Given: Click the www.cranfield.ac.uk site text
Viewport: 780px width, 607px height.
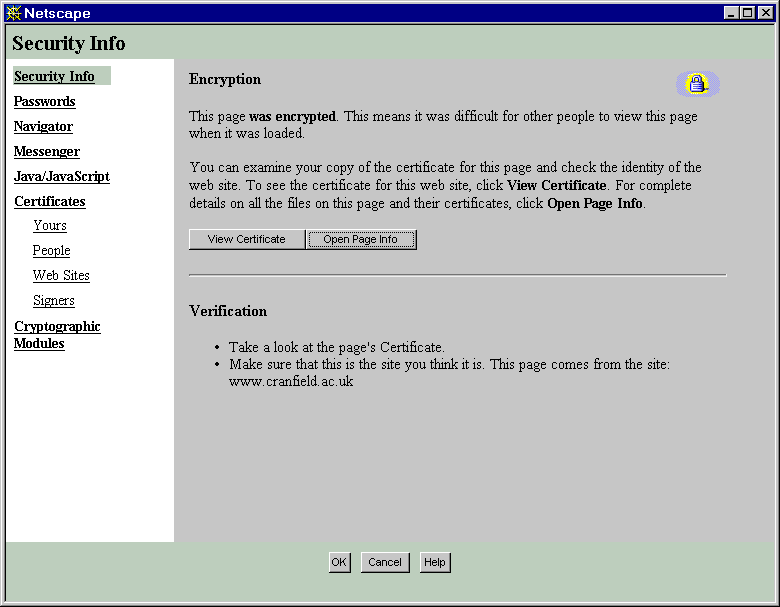Looking at the screenshot, I should point(291,382).
